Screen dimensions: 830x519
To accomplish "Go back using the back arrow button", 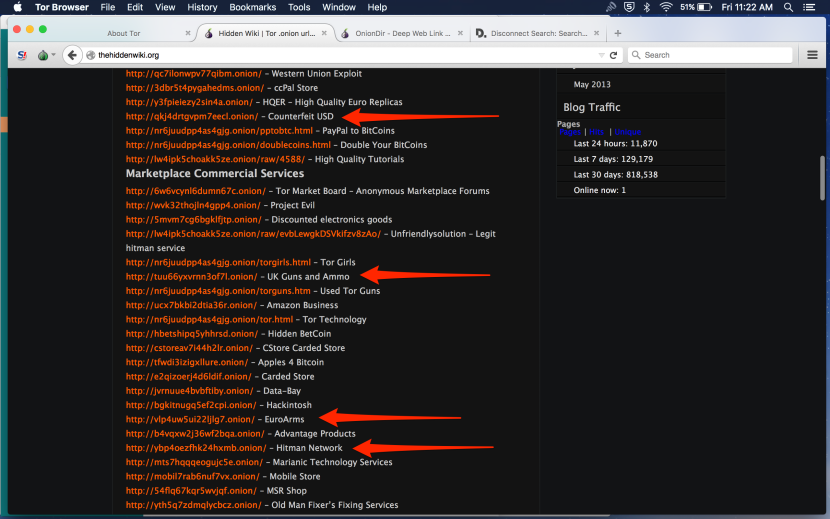I will click(71, 55).
